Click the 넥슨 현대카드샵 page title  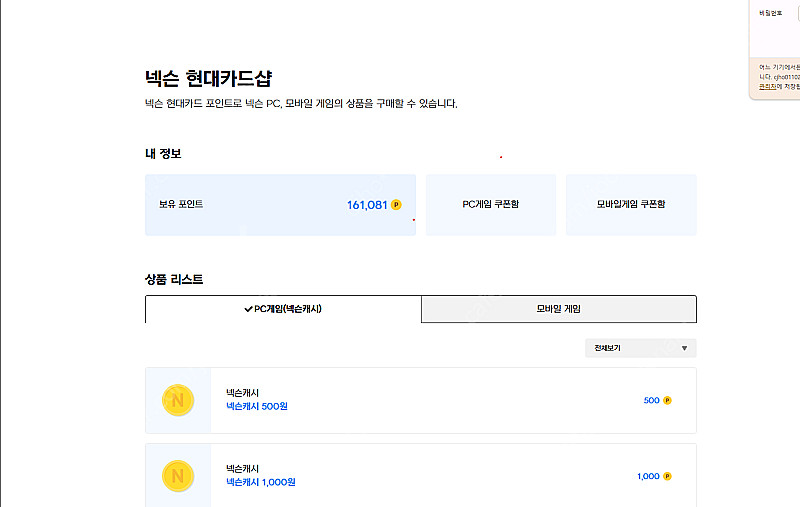click(208, 79)
